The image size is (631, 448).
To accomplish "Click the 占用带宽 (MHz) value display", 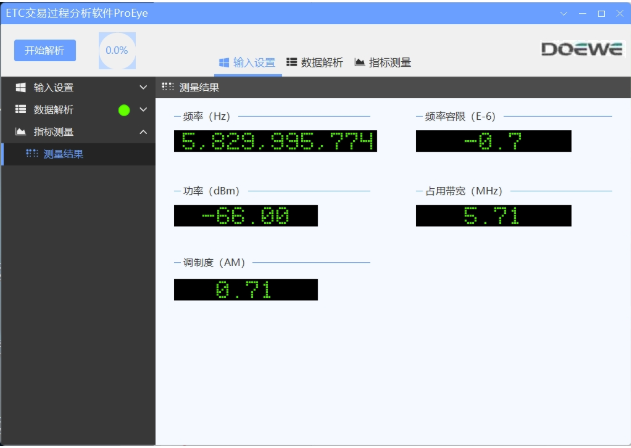I will pos(493,216).
